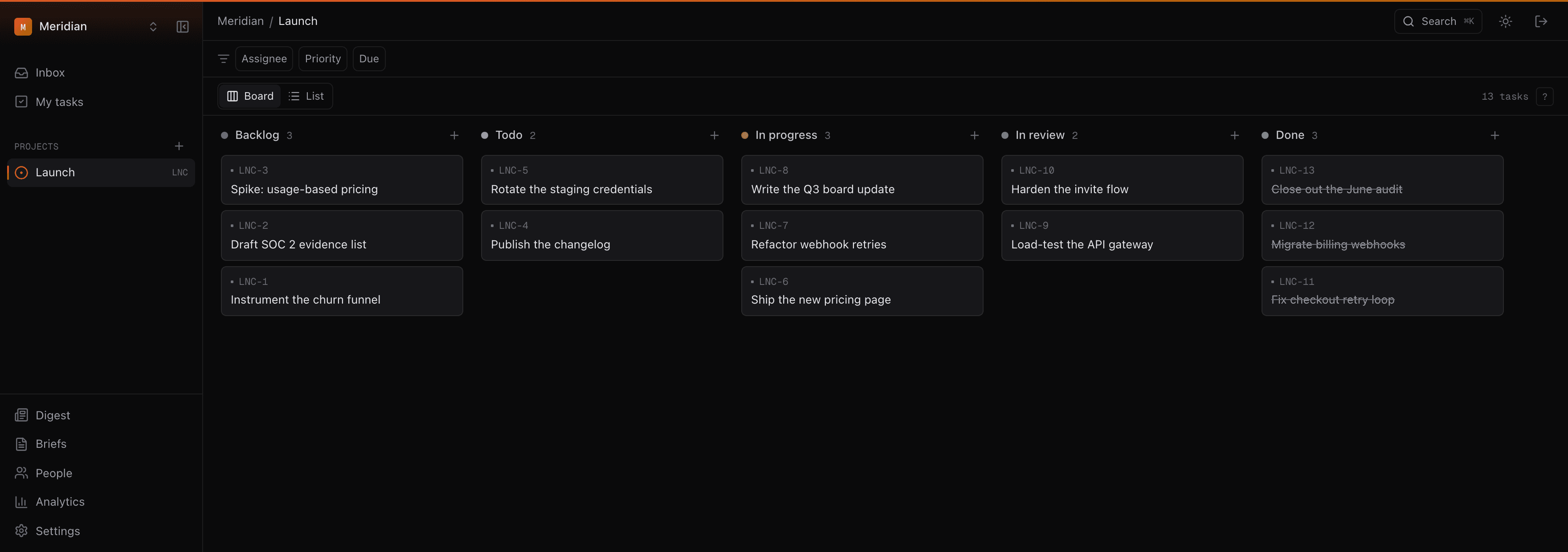Click the filter lines icon
Viewport: 1568px width, 552px height.
[223, 58]
